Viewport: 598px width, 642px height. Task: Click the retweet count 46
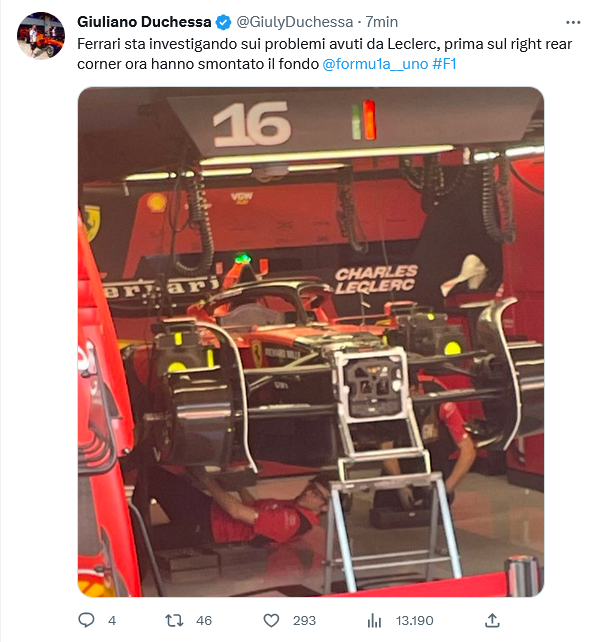point(204,621)
